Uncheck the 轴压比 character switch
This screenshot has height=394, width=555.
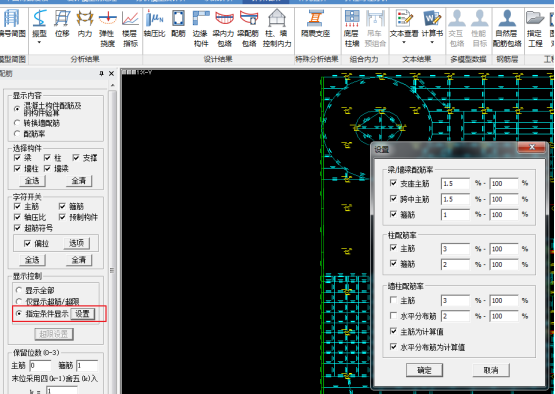click(17, 217)
